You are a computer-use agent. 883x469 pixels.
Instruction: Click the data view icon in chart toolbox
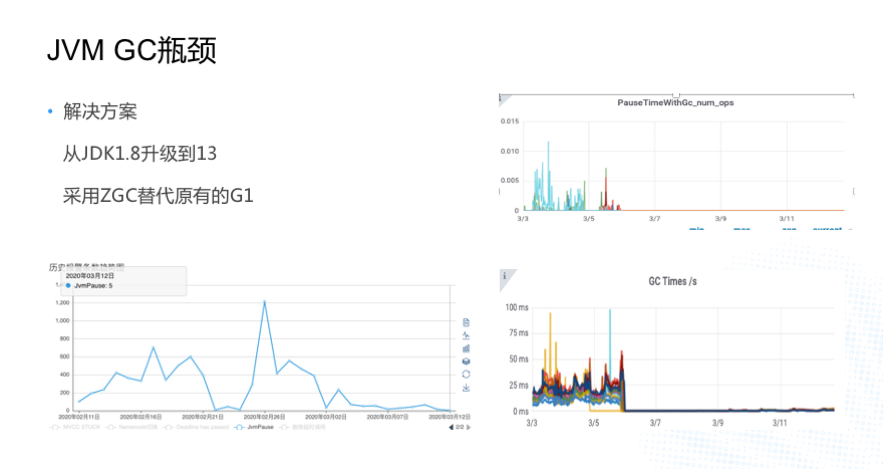[x=466, y=322]
